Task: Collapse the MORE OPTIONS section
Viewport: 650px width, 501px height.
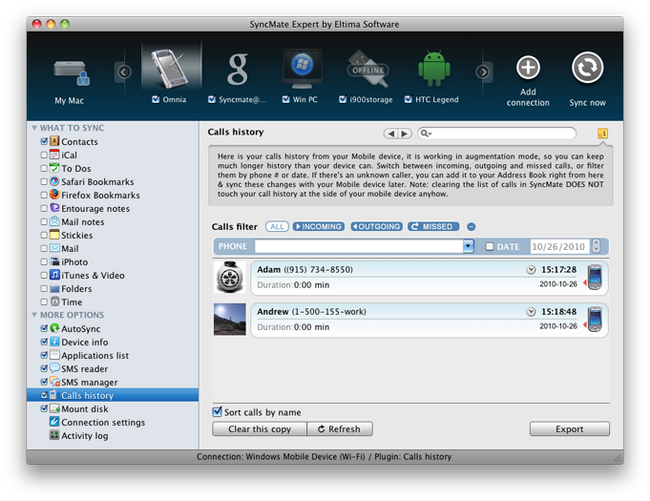Action: click(x=34, y=315)
